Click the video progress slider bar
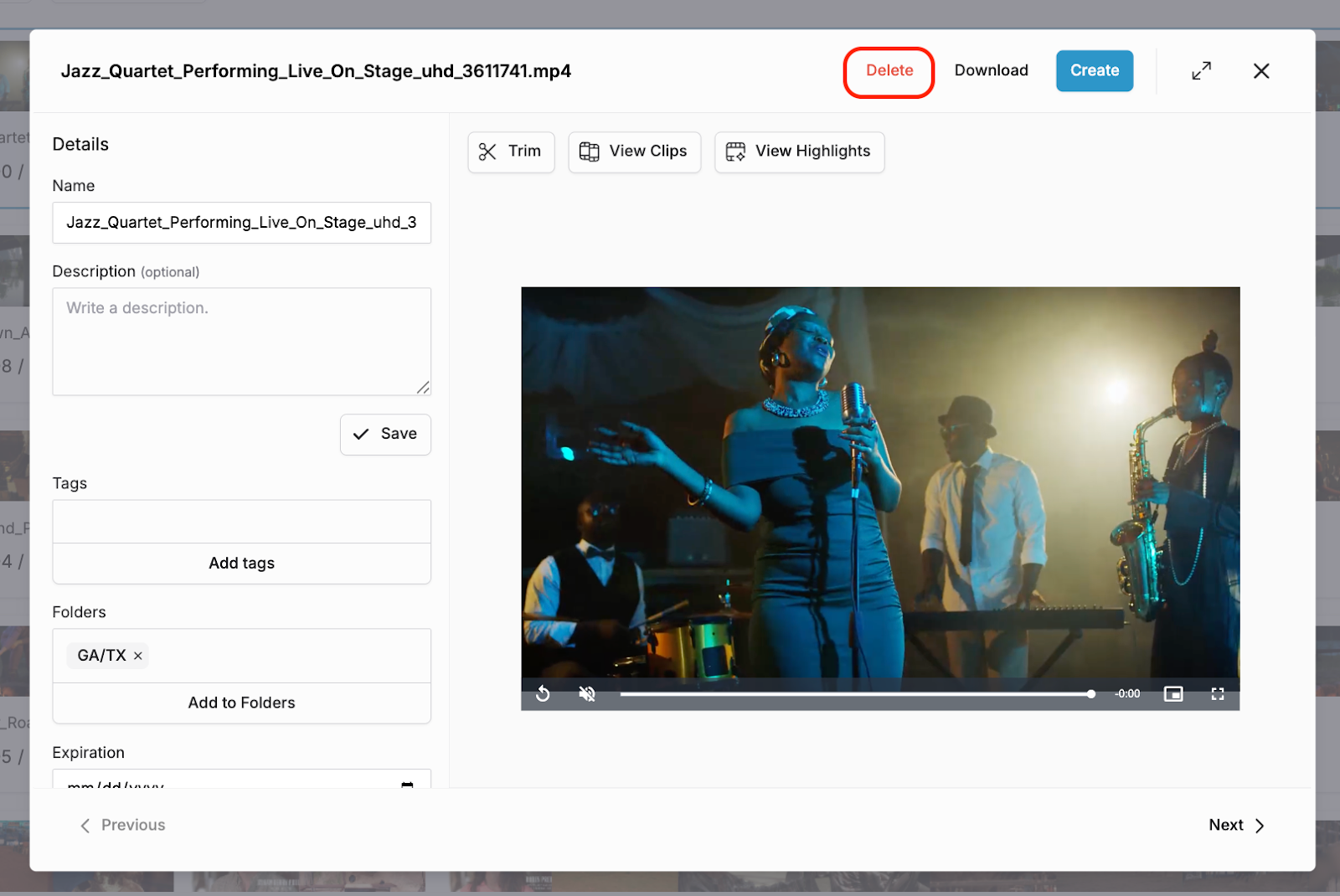Viewport: 1340px width, 896px height. 854,694
